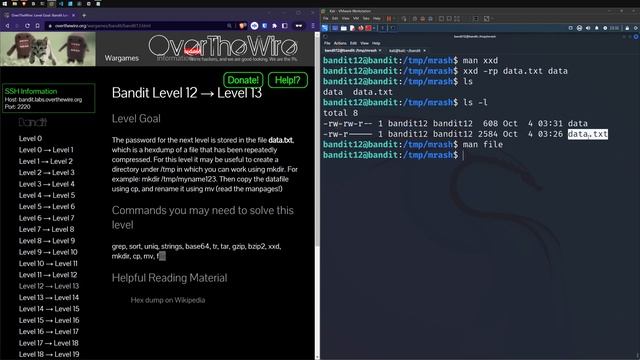
Task: Select the kali@kali terminal tab
Action: coord(405,51)
